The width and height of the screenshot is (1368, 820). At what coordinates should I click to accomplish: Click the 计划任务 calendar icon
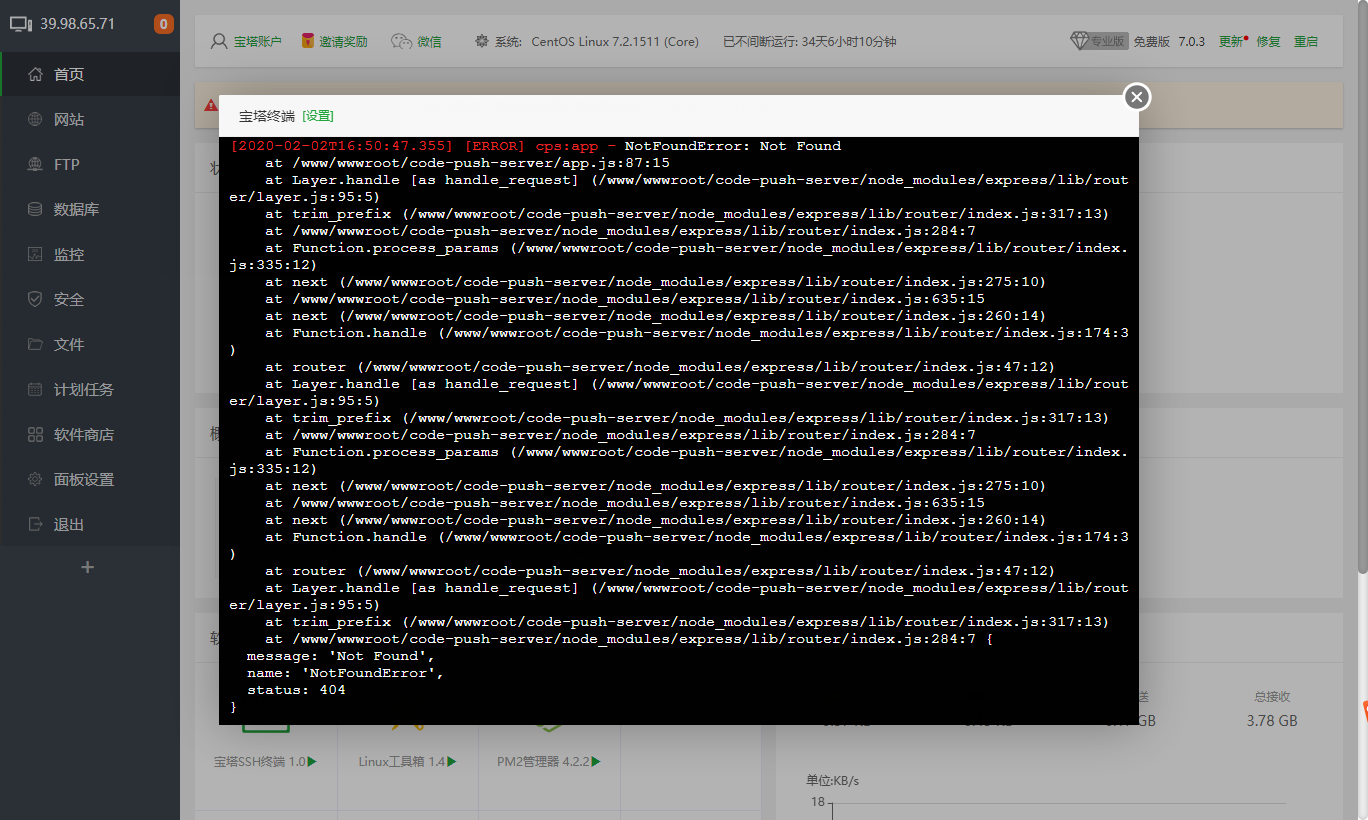35,389
